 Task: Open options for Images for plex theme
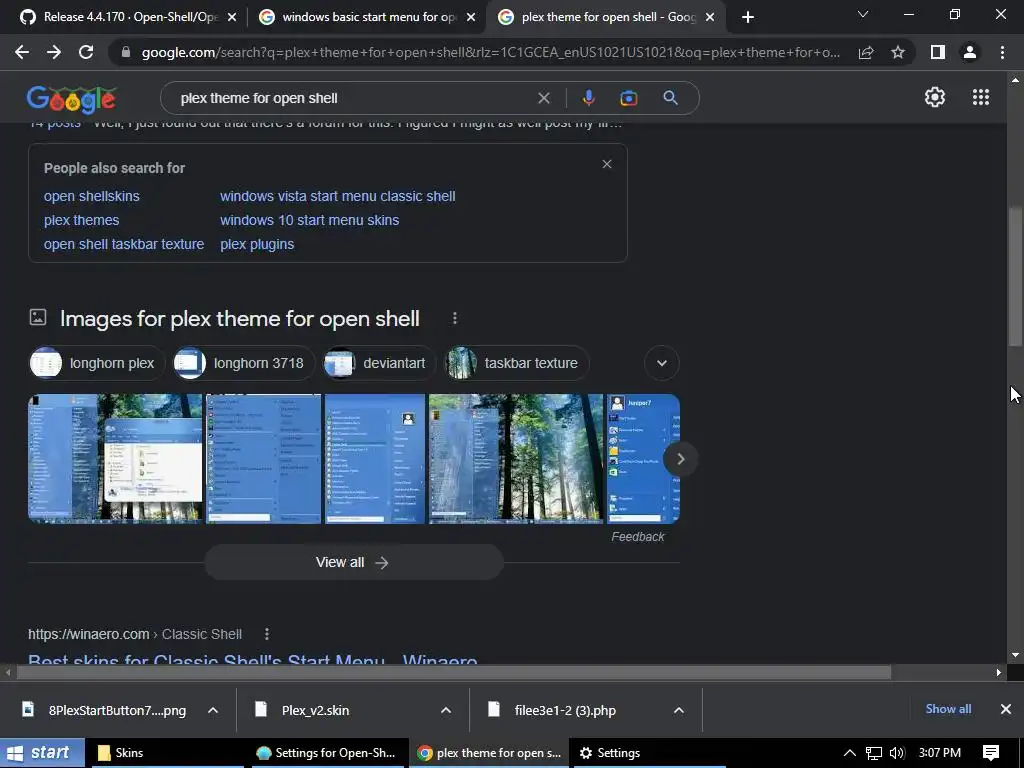click(455, 318)
